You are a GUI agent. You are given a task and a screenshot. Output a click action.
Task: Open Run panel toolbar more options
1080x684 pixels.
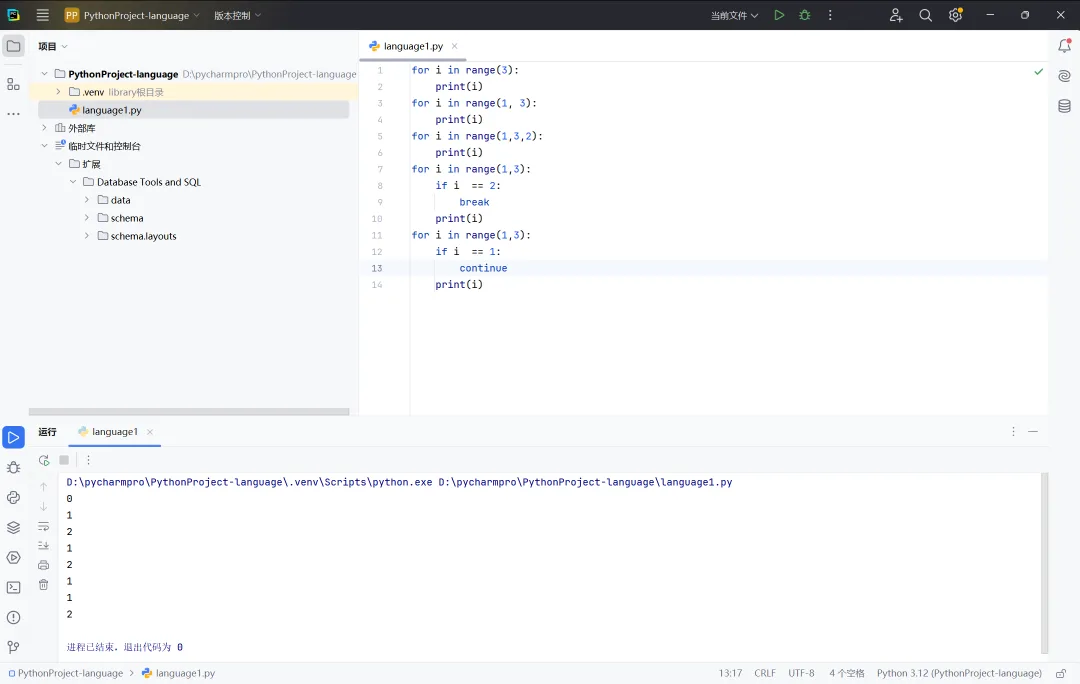[88, 460]
